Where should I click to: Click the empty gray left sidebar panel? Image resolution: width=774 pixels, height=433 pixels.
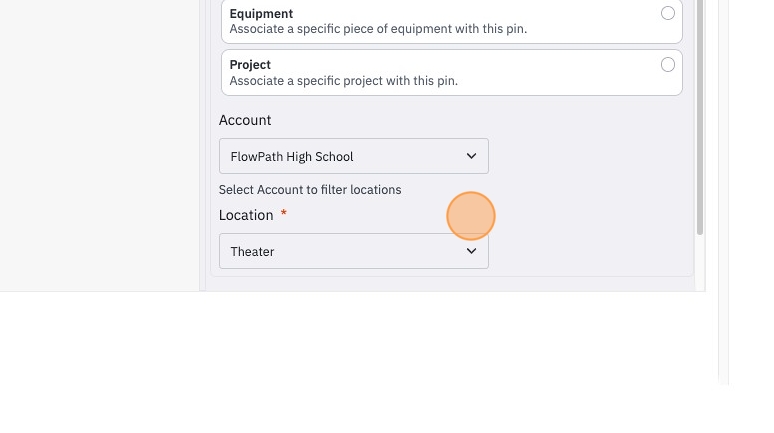pos(99,145)
